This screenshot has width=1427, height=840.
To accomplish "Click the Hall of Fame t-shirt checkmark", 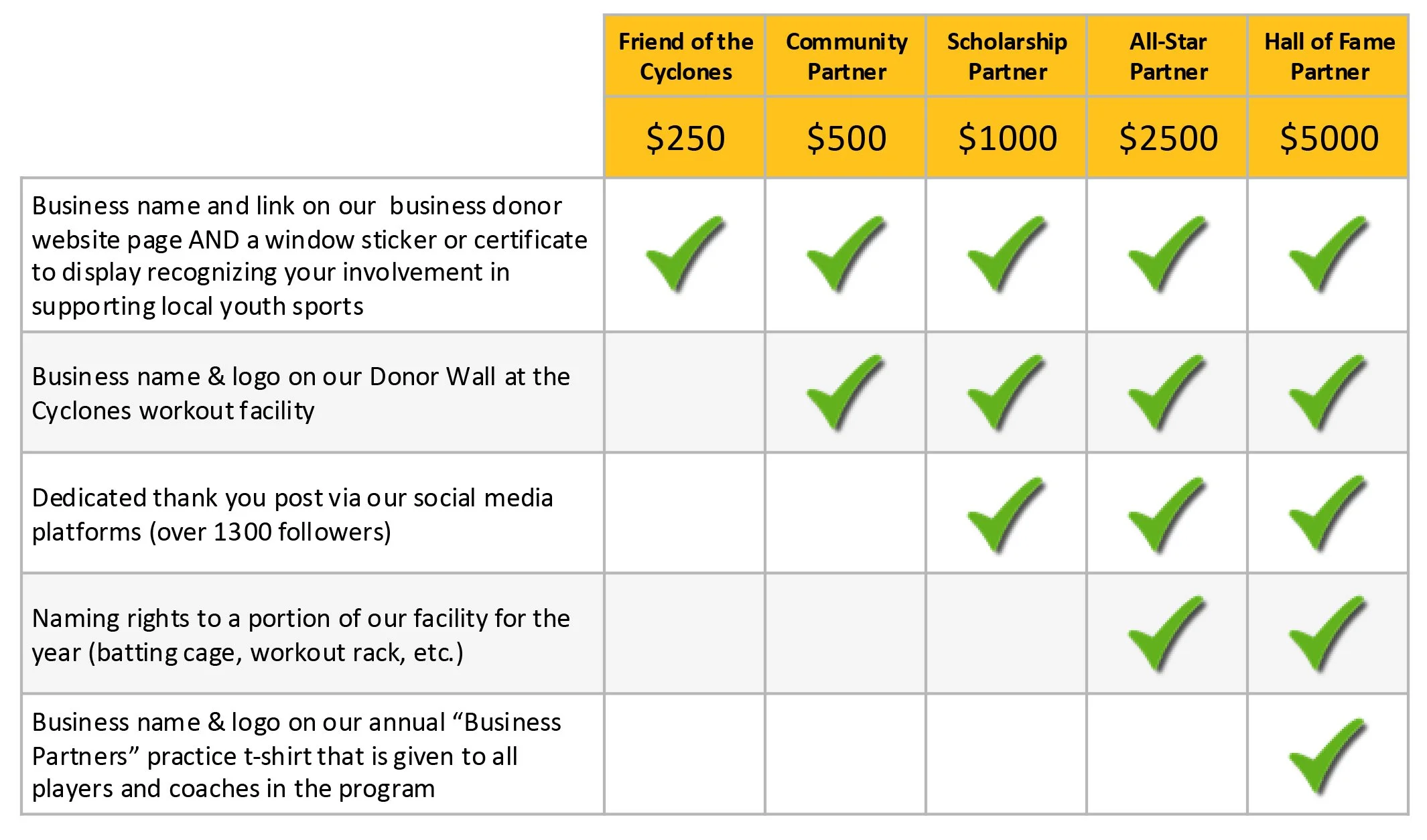I will [1328, 757].
